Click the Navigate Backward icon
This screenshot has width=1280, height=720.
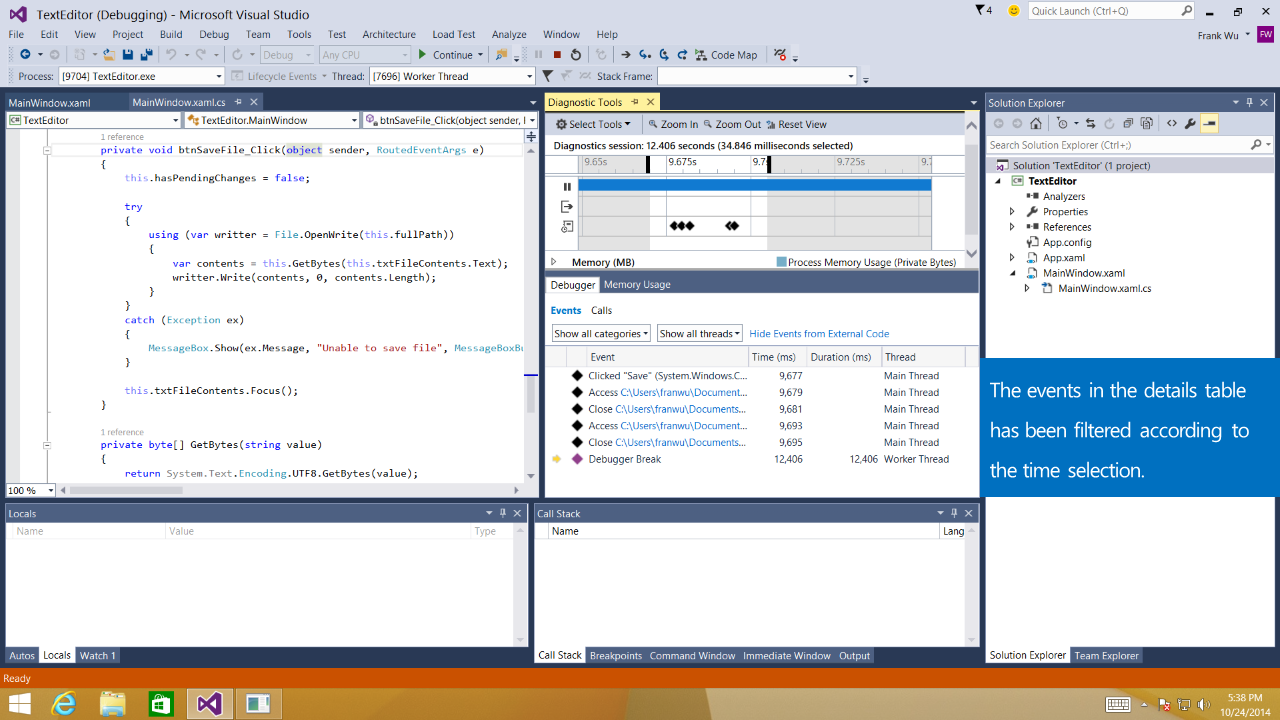pyautogui.click(x=26, y=55)
